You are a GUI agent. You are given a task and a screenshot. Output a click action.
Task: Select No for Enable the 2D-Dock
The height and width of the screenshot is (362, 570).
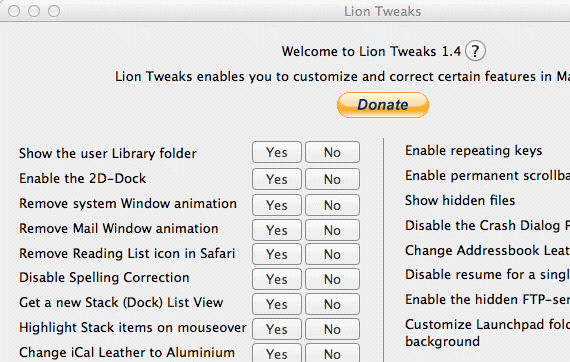click(332, 179)
